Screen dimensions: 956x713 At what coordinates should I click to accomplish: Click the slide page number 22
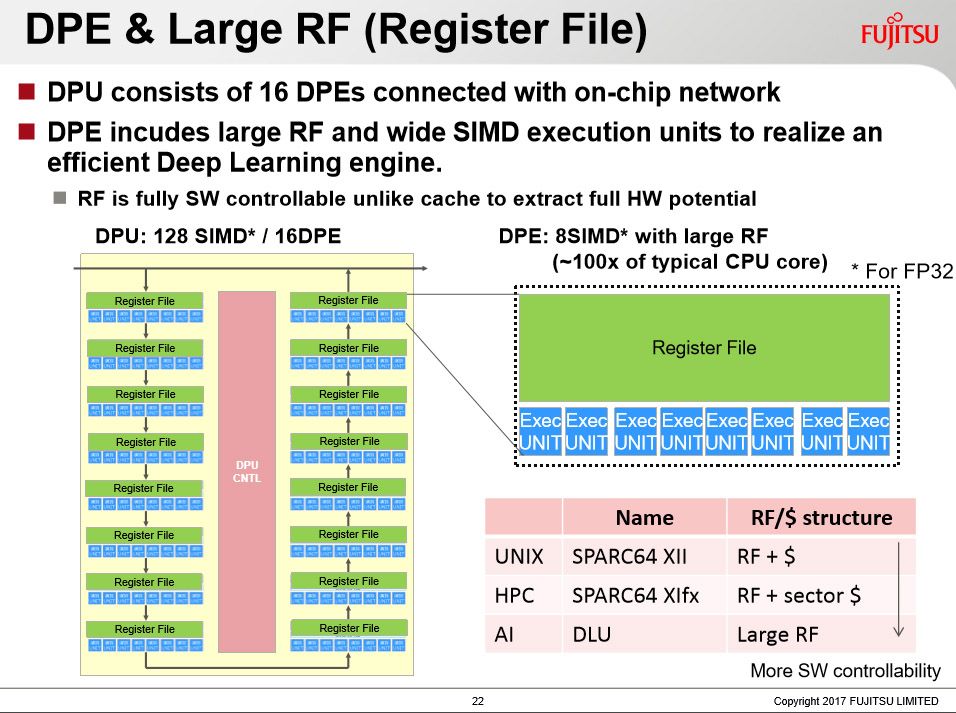click(478, 701)
